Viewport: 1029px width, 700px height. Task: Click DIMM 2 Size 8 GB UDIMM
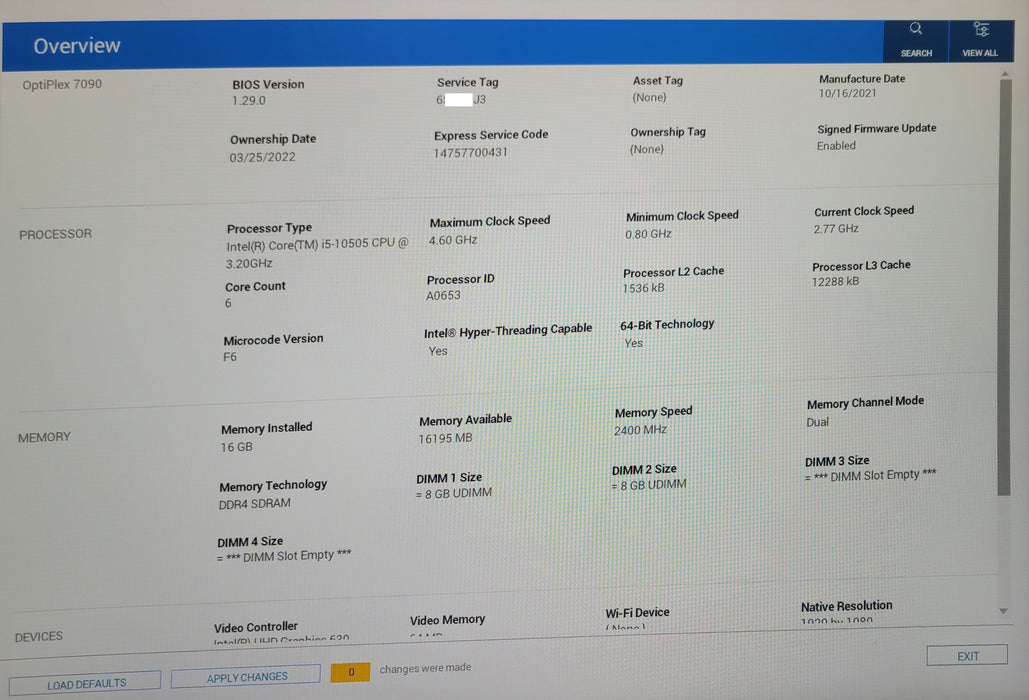[x=649, y=485]
